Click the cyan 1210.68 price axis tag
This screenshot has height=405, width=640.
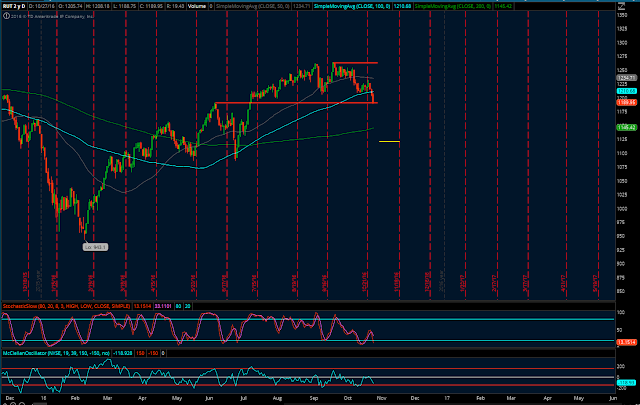tap(626, 91)
